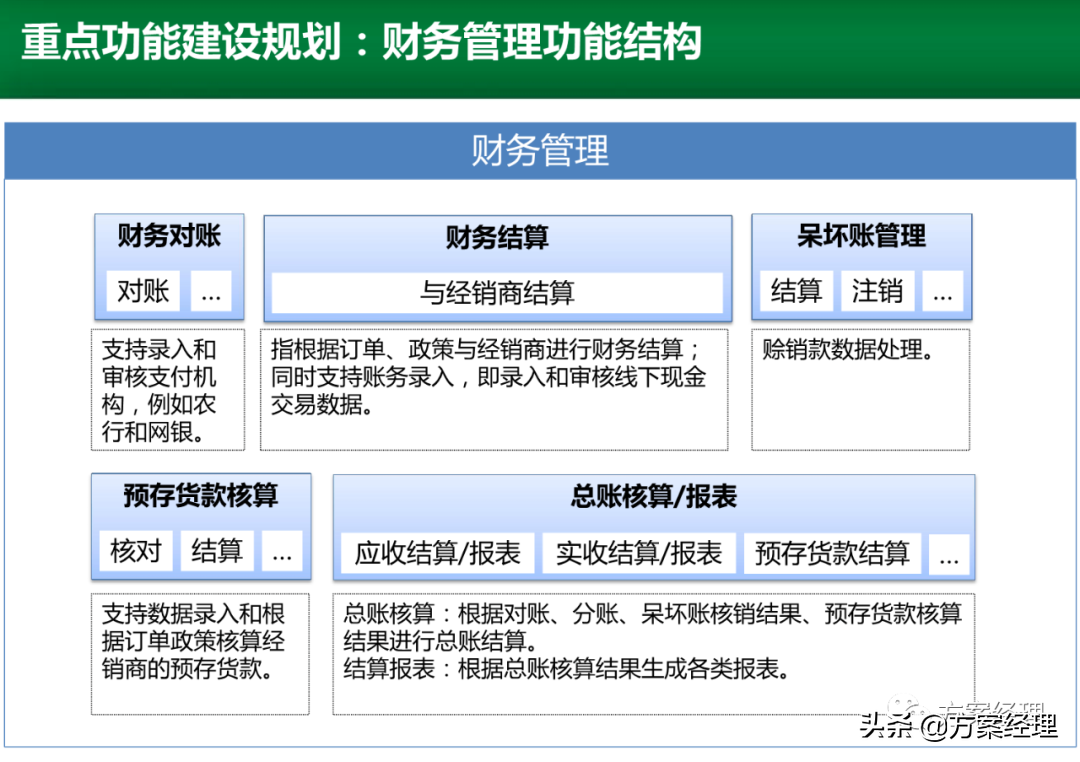Click the description starting 支持录入和审核支付机构
Screen dimensions: 1080x762
(168, 390)
